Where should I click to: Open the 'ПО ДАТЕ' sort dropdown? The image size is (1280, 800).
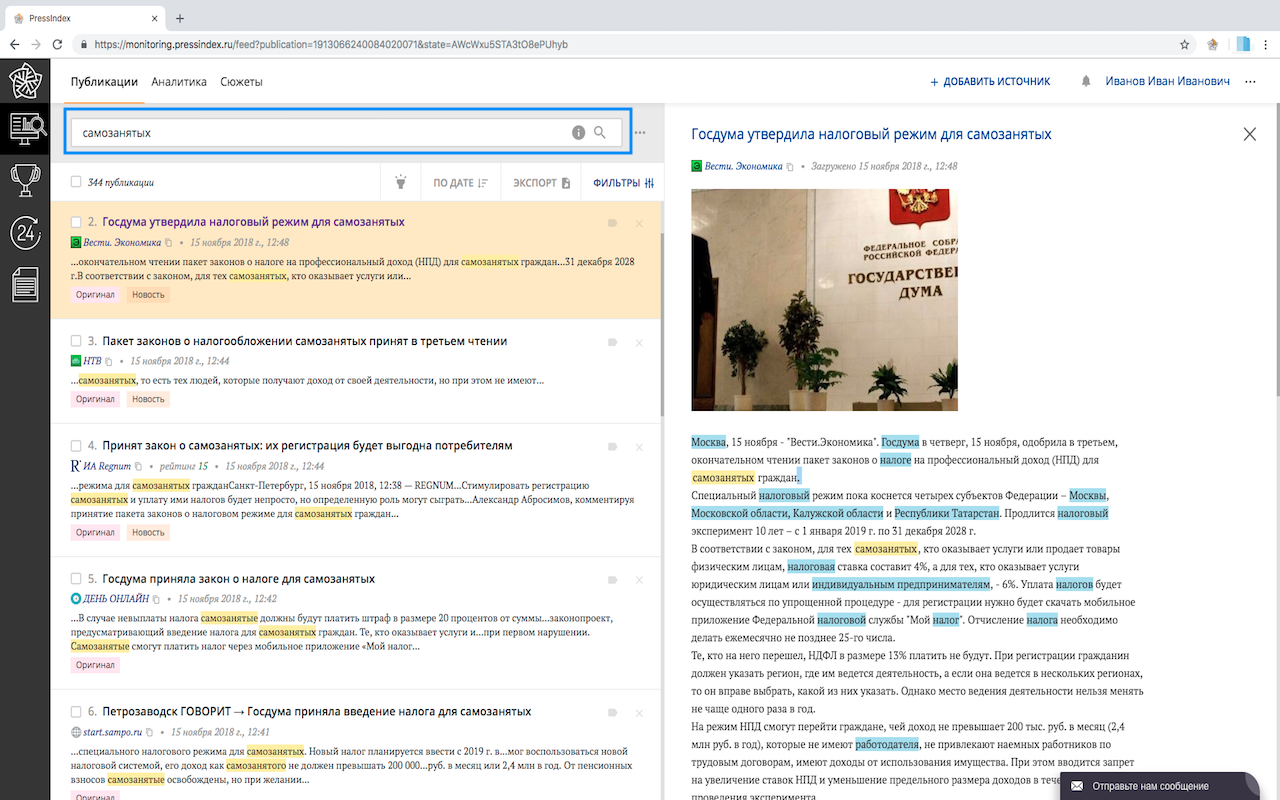click(x=460, y=183)
